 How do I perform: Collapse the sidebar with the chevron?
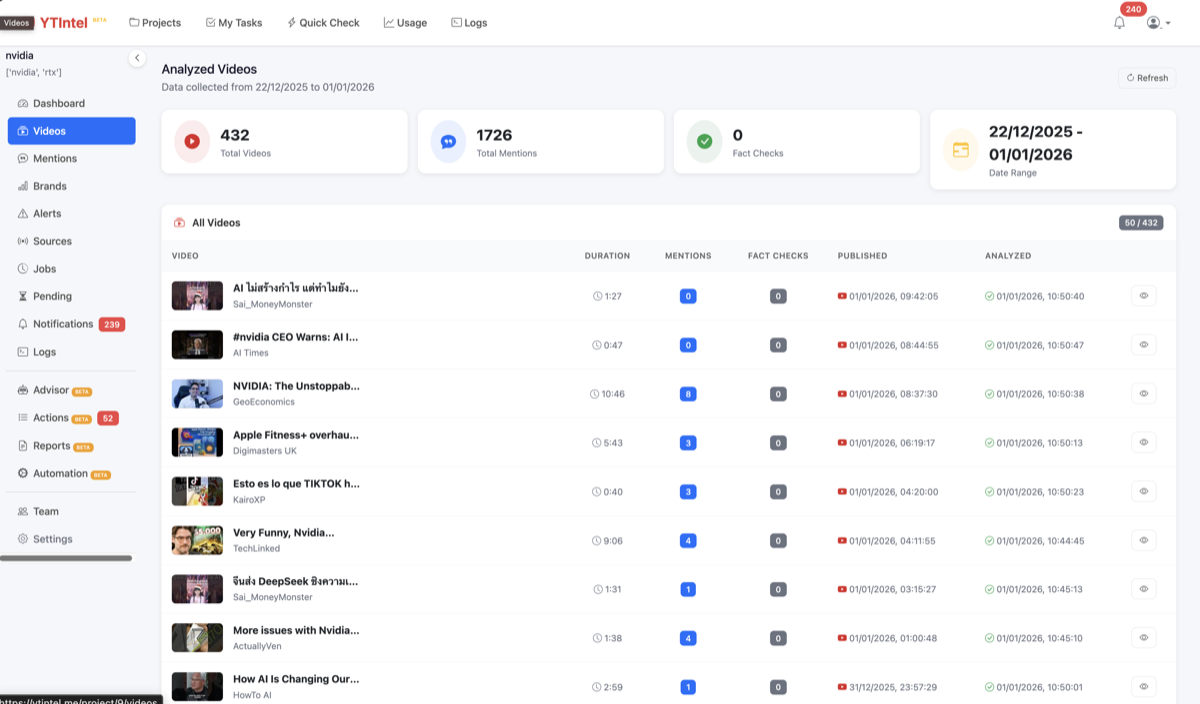tap(137, 58)
